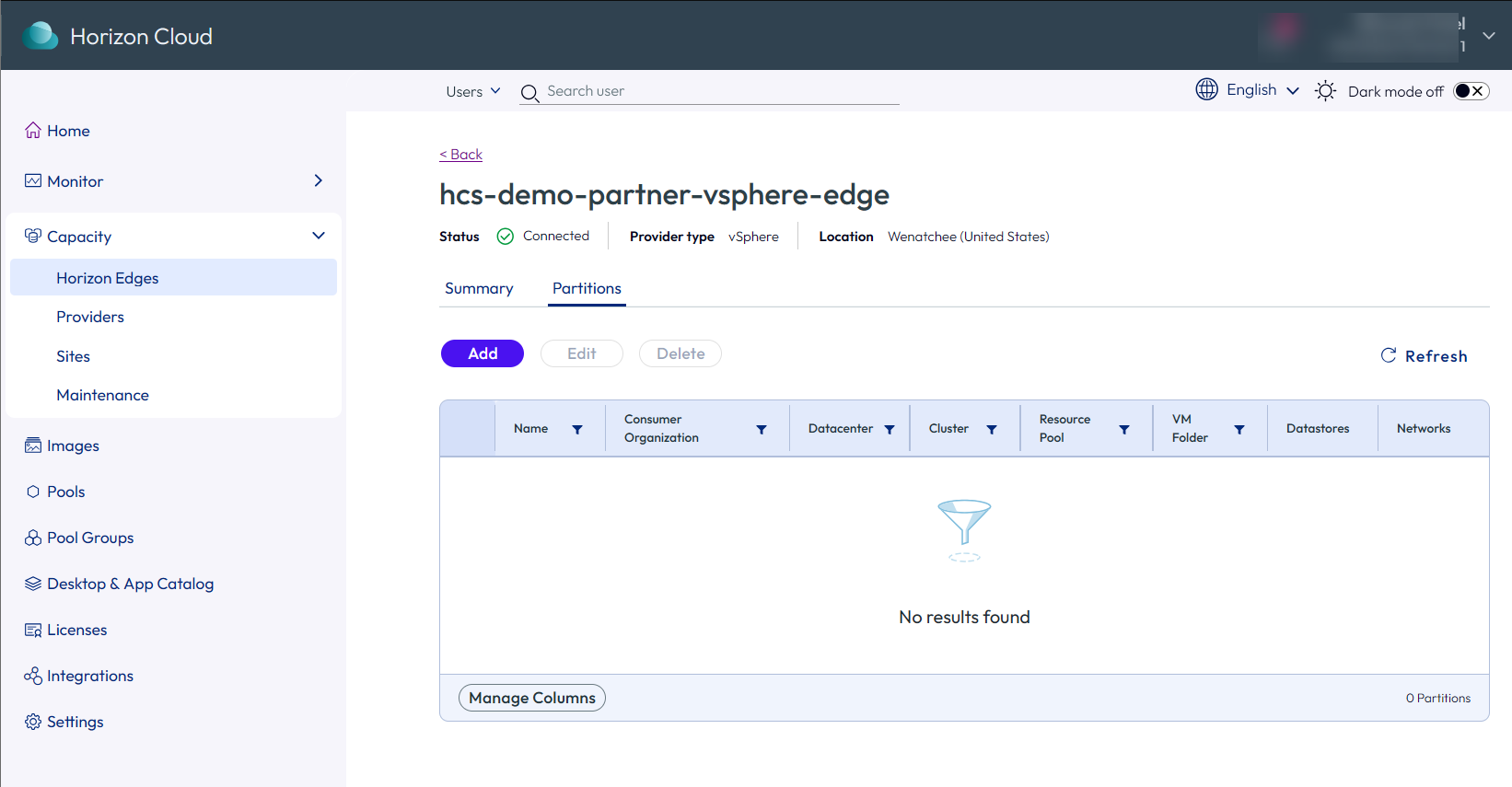Click the hcs-demo-partner-vsphere-edge title
Screen dimensions: 1512x787
pyautogui.click(x=664, y=194)
